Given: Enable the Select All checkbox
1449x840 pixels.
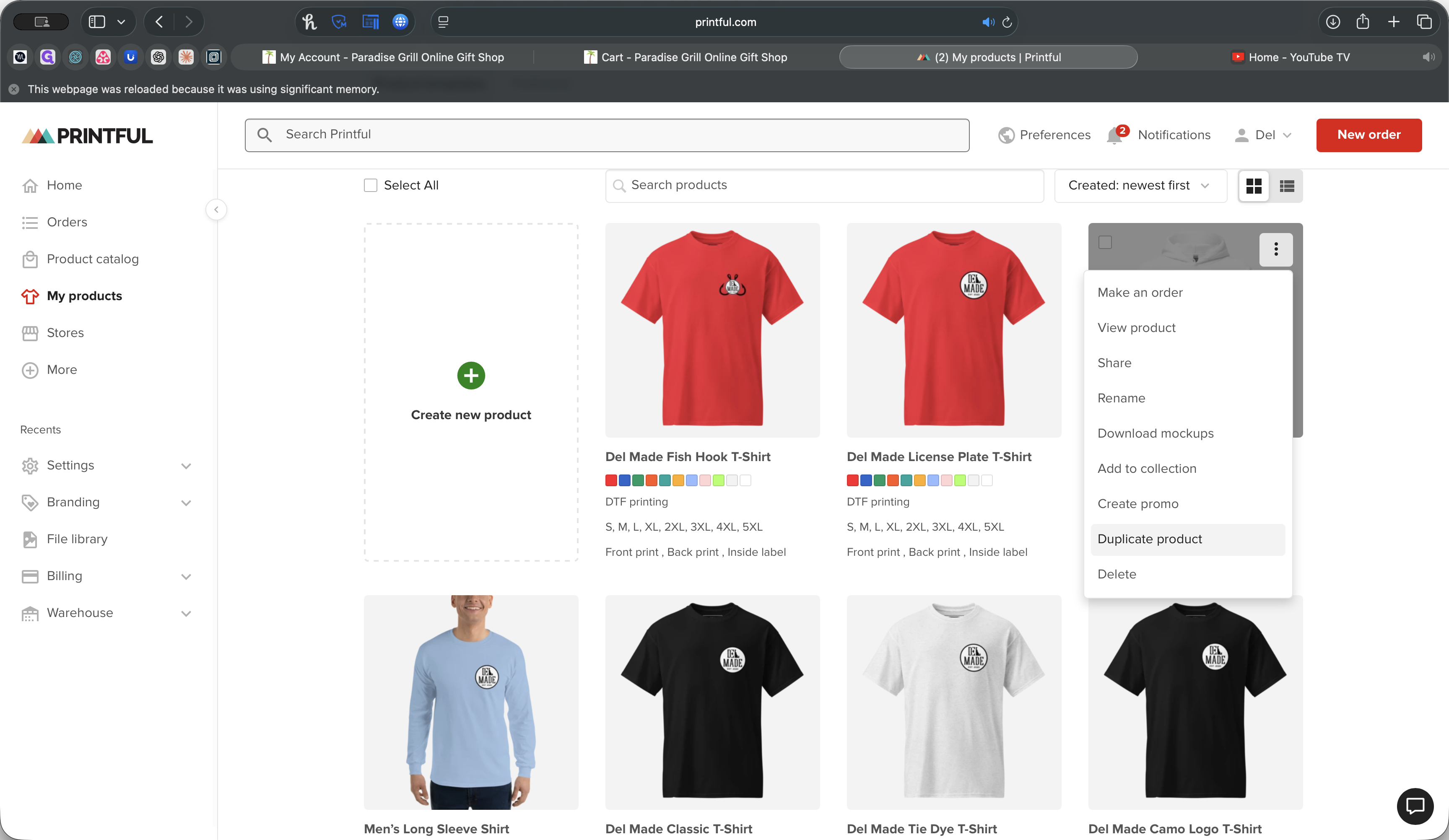Looking at the screenshot, I should (370, 185).
